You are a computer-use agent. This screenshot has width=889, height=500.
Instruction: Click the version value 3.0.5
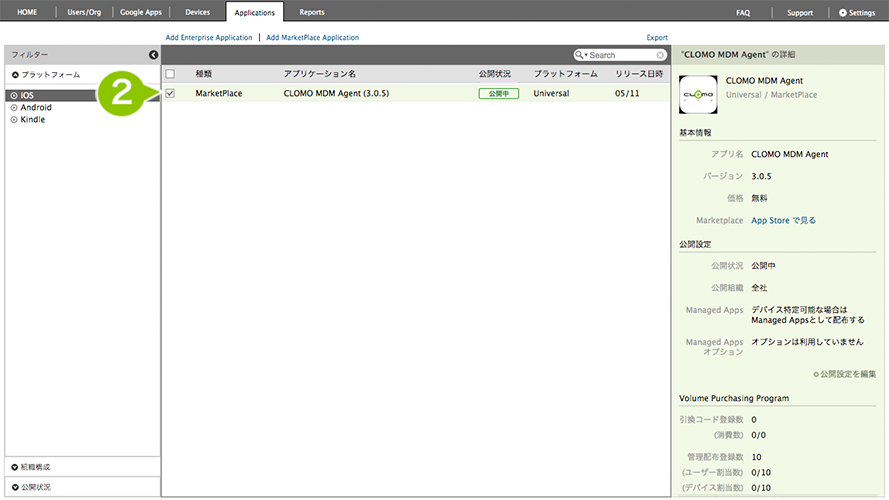(761, 176)
